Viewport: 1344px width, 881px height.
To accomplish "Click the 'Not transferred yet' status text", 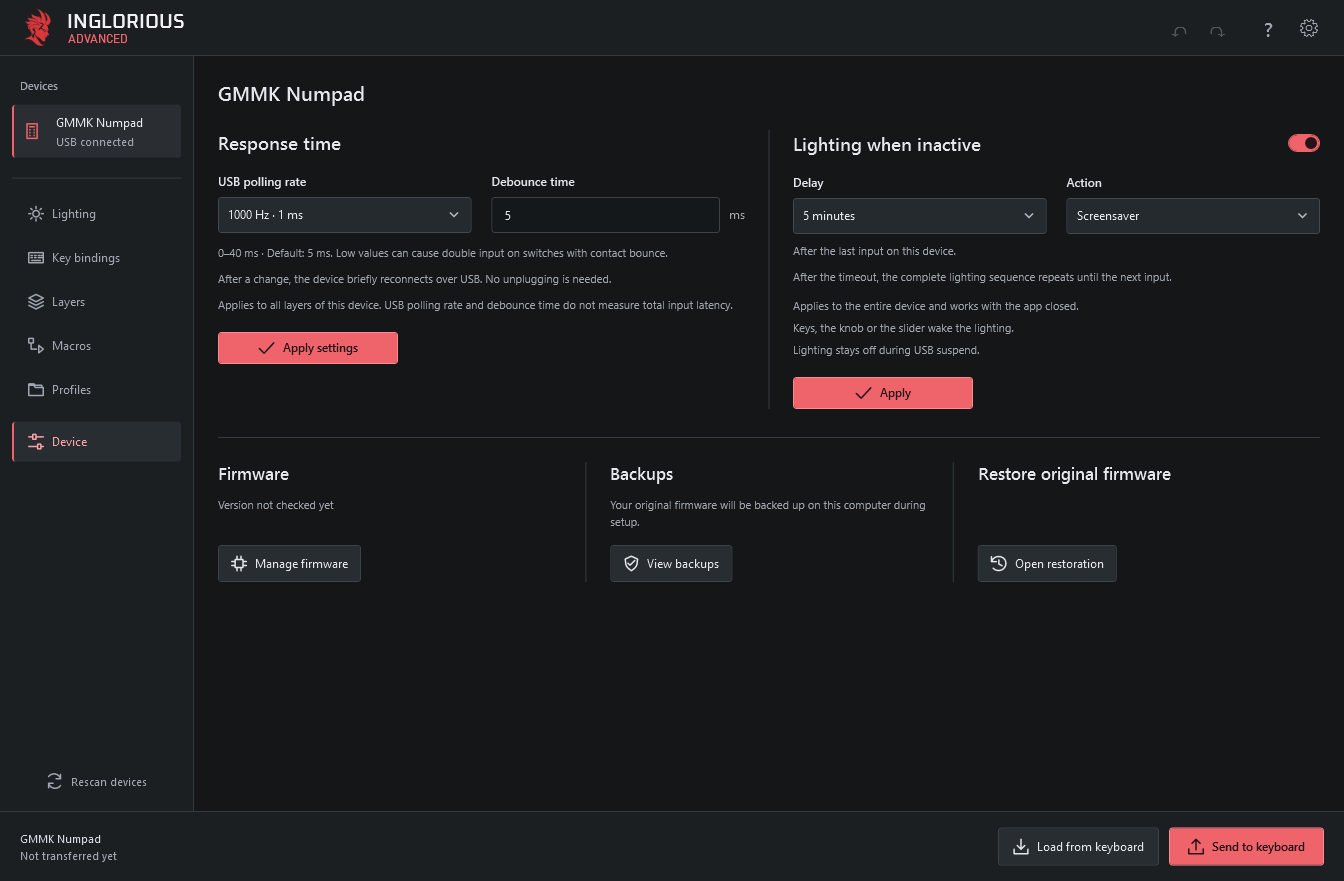I will 68,856.
